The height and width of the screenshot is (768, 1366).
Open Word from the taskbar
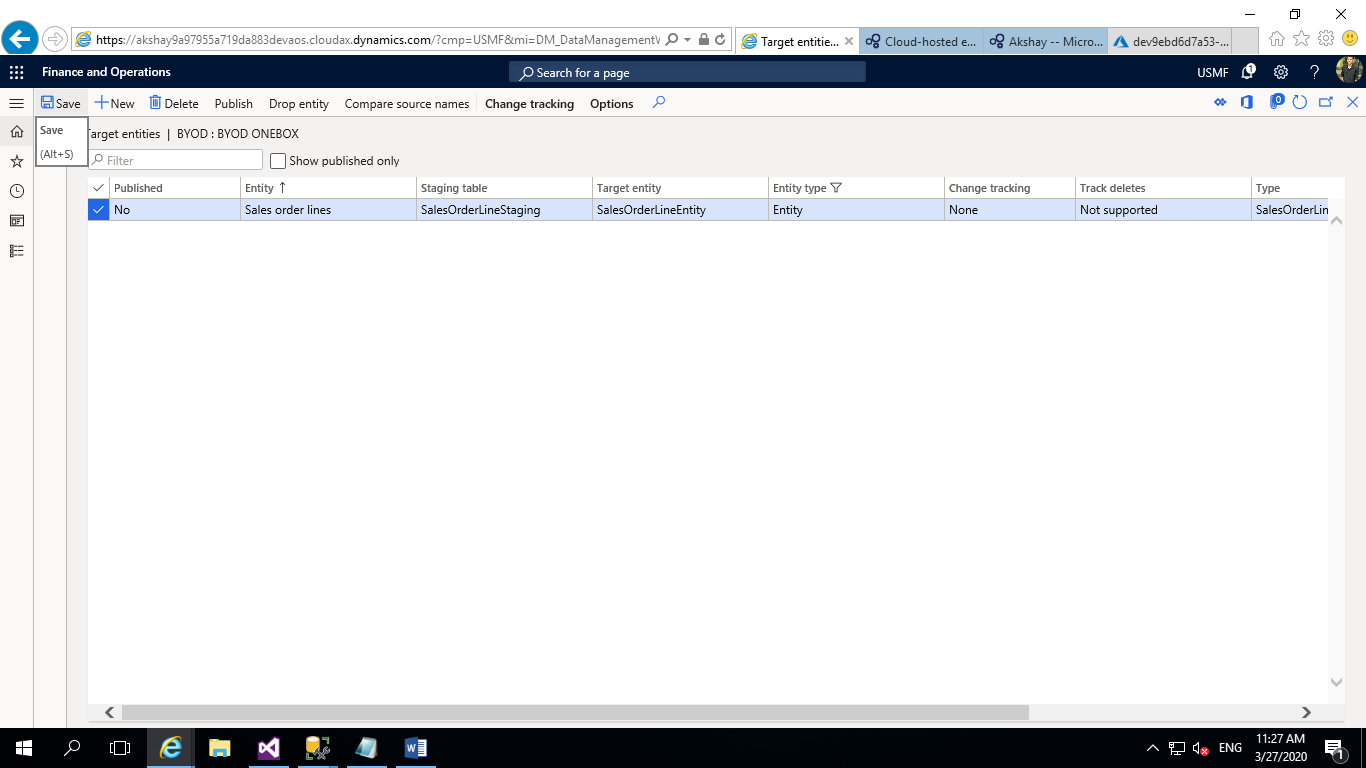415,748
